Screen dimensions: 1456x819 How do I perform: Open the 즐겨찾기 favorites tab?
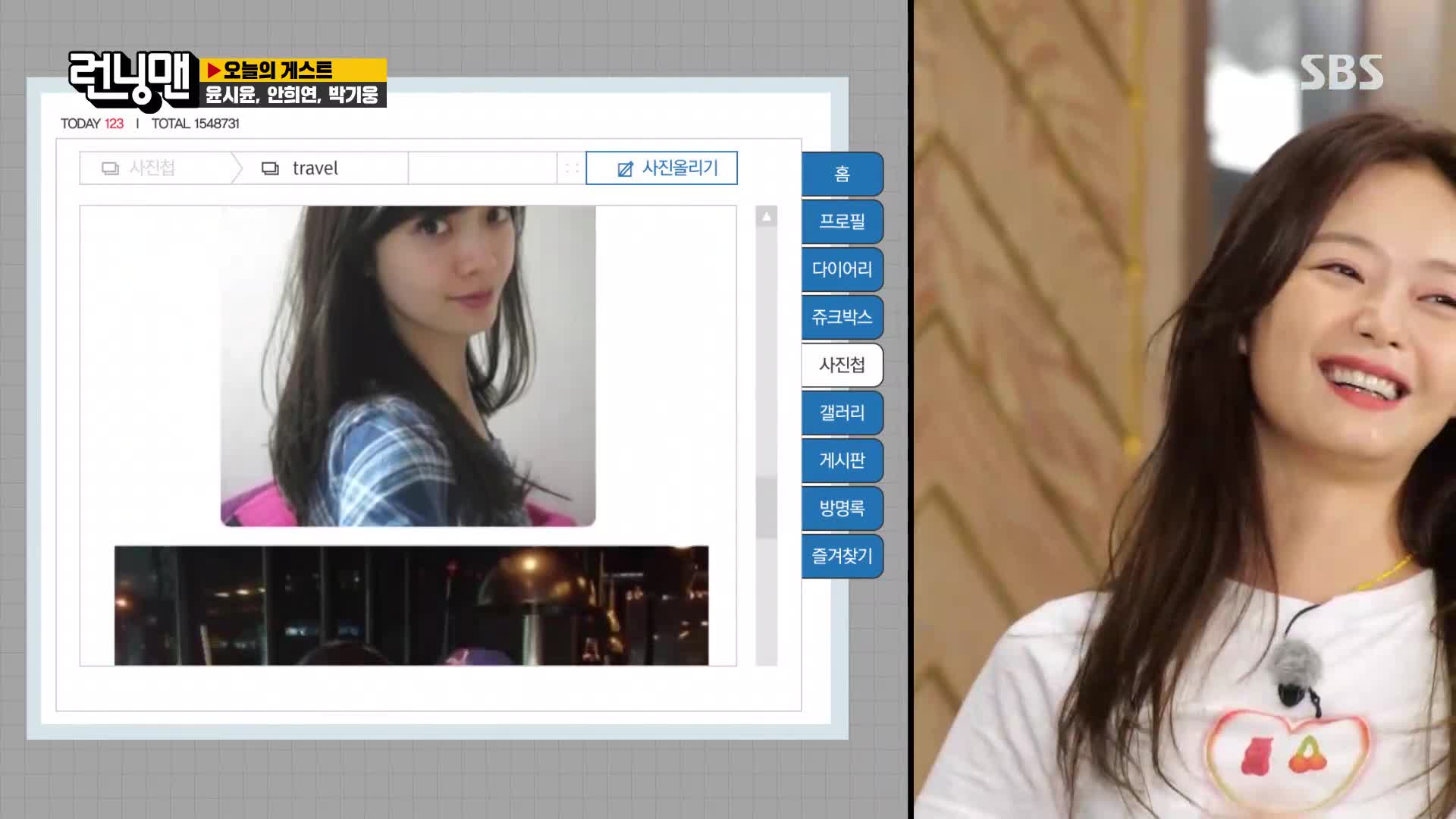click(842, 556)
